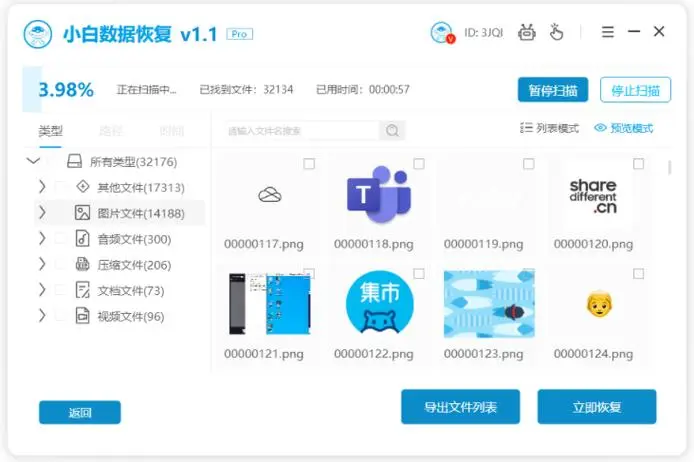Tick the checkbox for 00000117.png
The height and width of the screenshot is (462, 694).
(x=309, y=164)
